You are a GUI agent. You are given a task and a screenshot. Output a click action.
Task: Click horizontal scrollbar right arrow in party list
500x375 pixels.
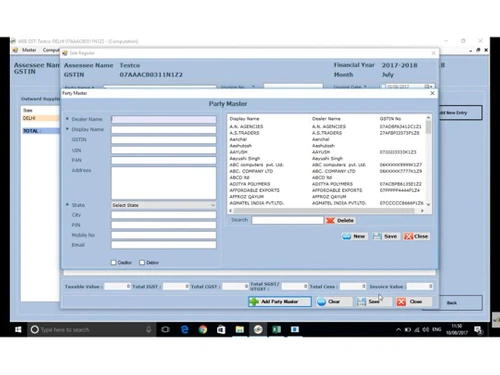click(422, 211)
